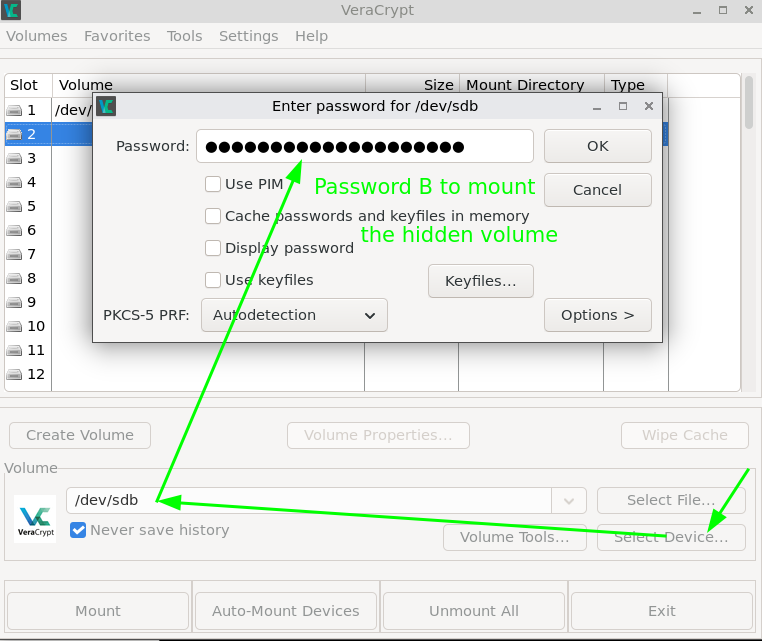The height and width of the screenshot is (641, 762).
Task: Select the drive icon for slot 11
Action: 14,350
